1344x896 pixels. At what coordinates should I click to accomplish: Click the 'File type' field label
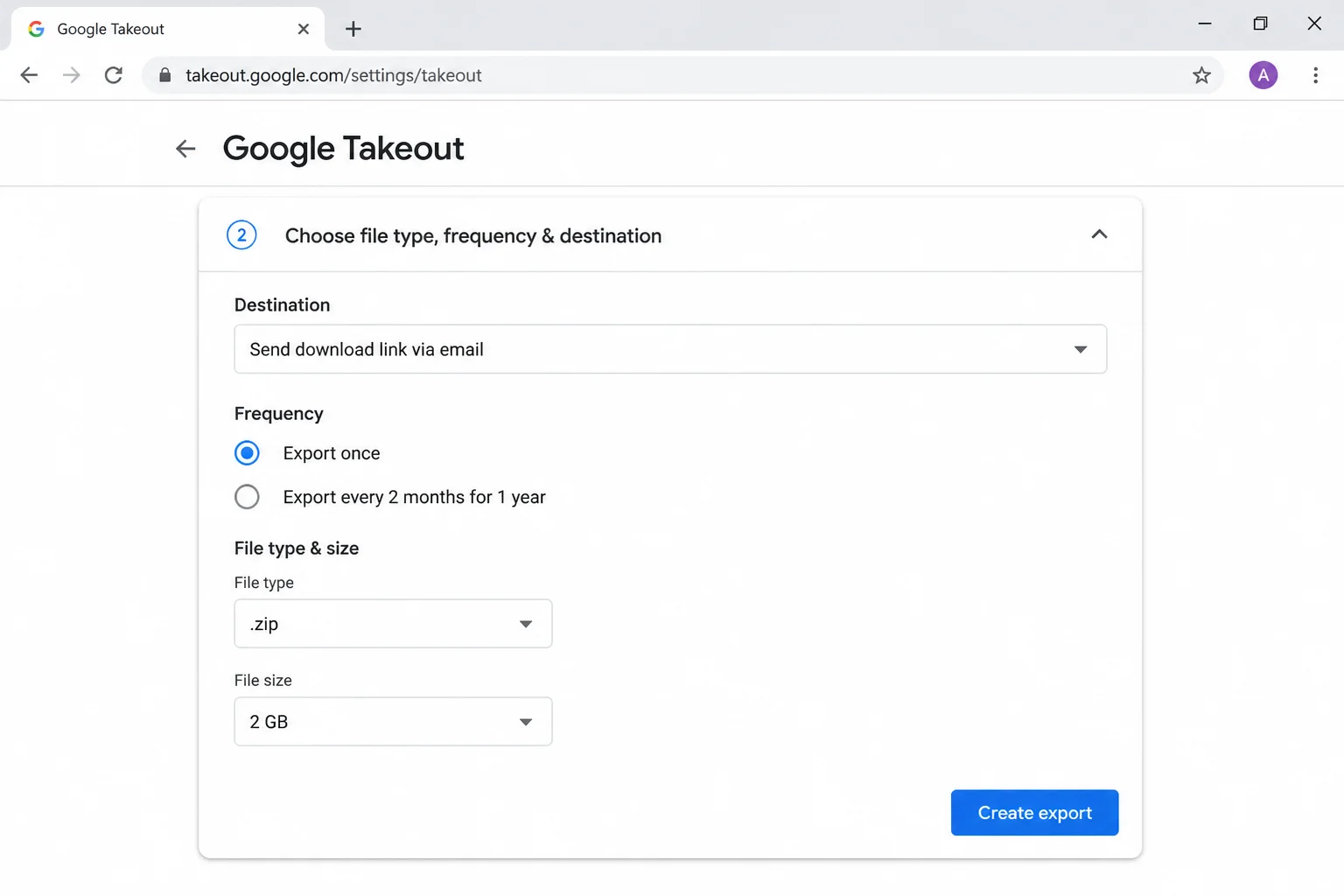coord(264,583)
